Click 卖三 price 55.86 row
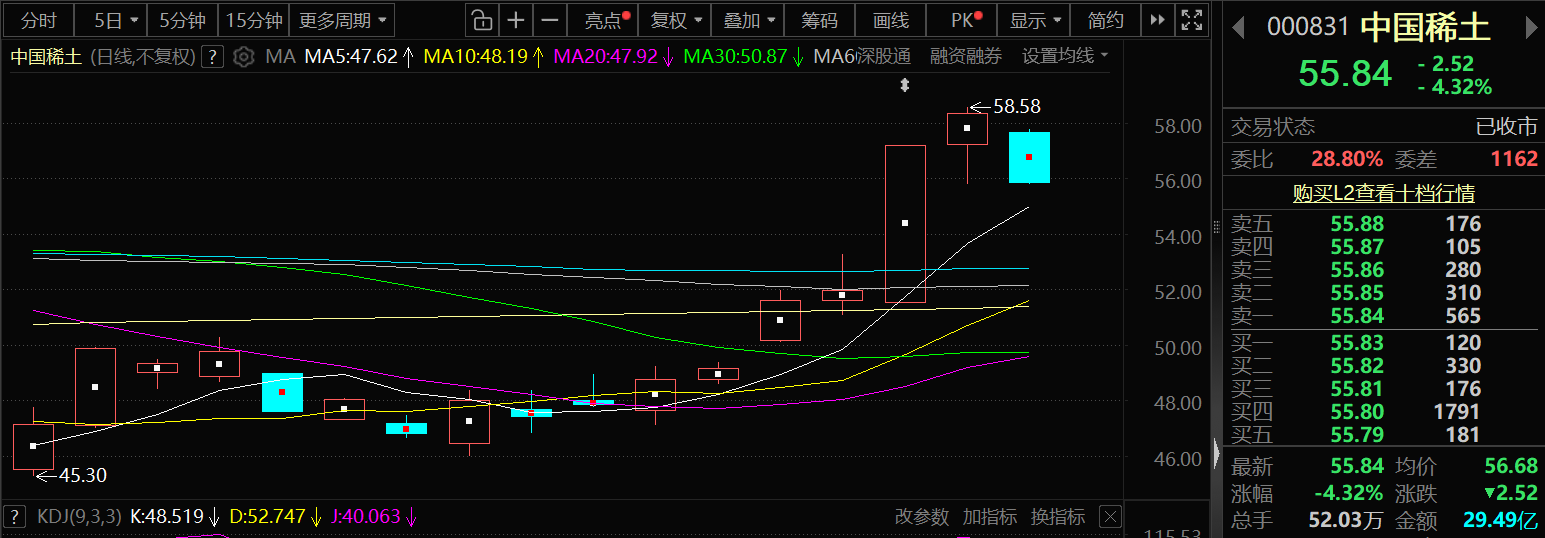The height and width of the screenshot is (538, 1545). point(1383,270)
